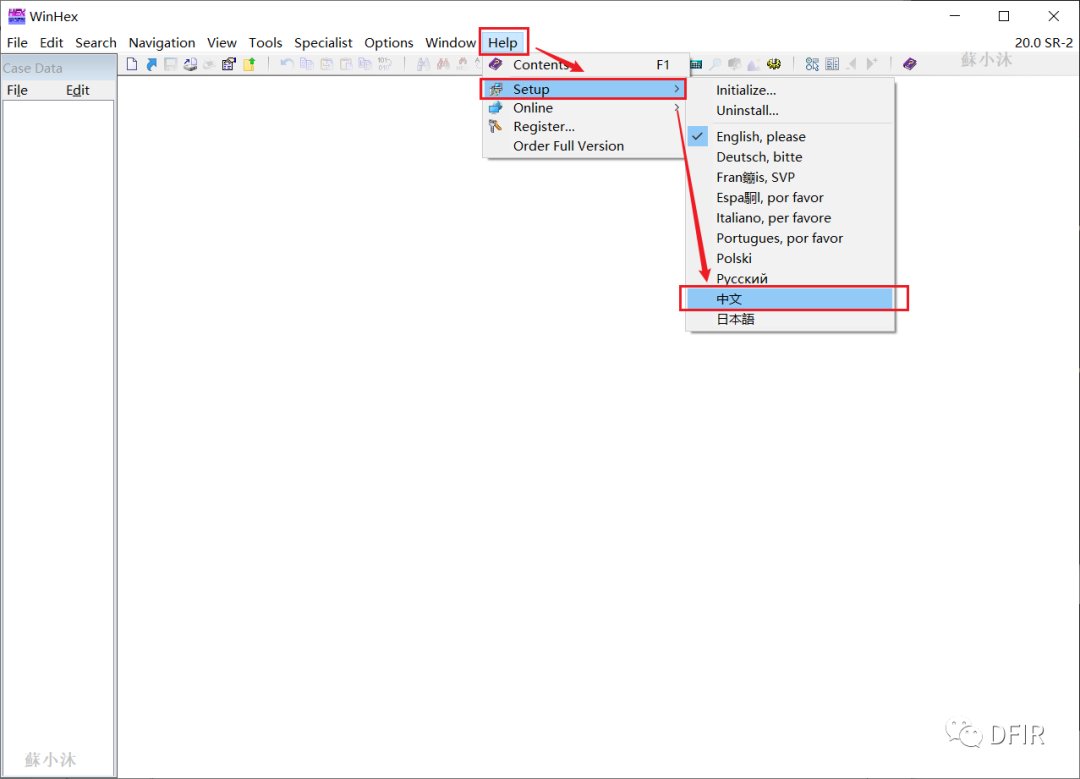The height and width of the screenshot is (779, 1080).
Task: Click the Back navigation arrow icon
Action: pyautogui.click(x=852, y=64)
